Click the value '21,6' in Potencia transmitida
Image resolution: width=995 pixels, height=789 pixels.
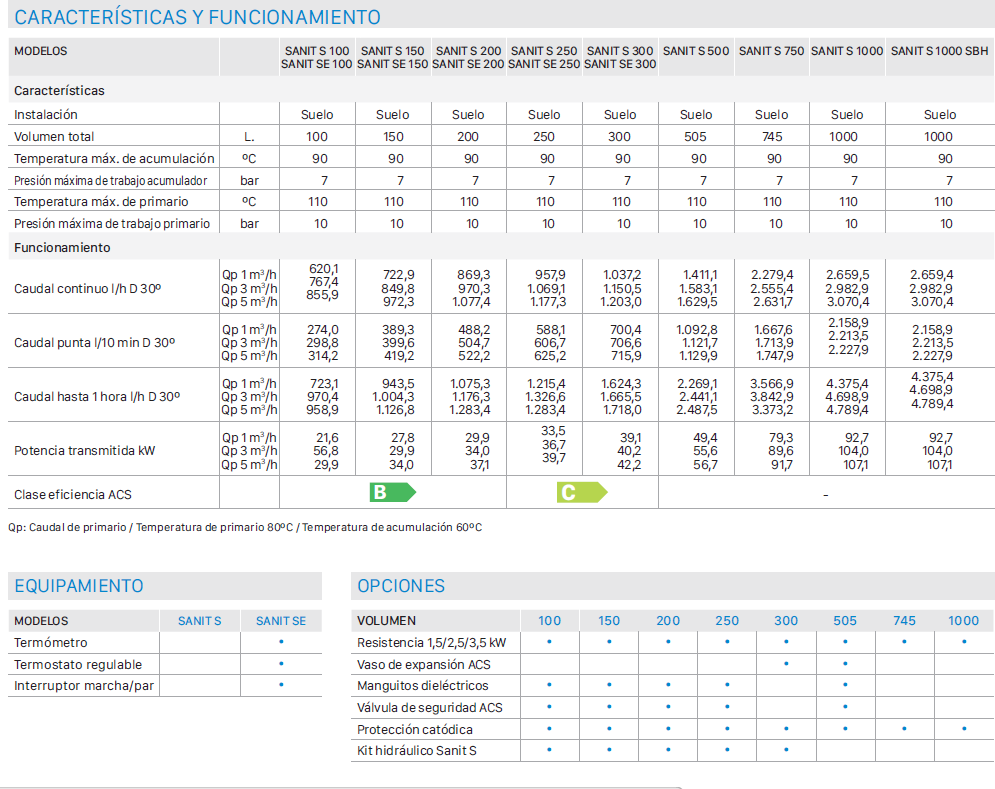click(327, 437)
